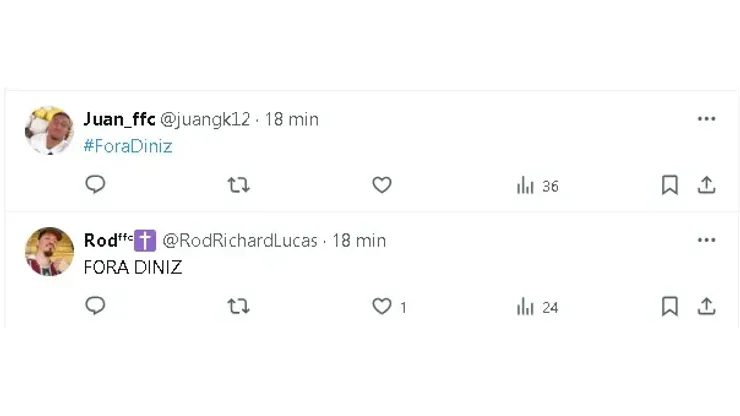Screen dimensions: 740x416
Task: Open the Juan_ffc display name
Action: click(x=119, y=120)
